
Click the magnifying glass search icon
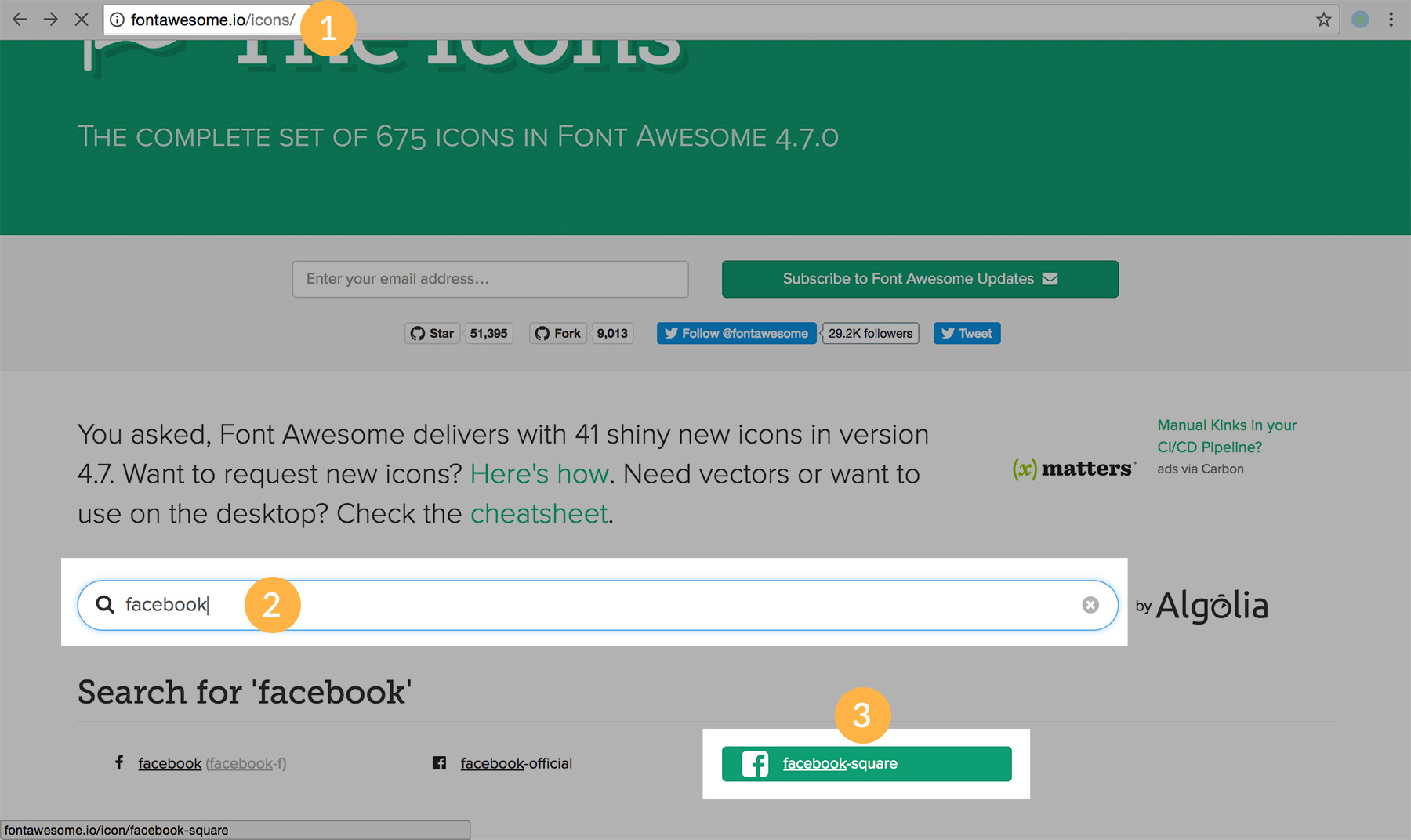[x=104, y=605]
